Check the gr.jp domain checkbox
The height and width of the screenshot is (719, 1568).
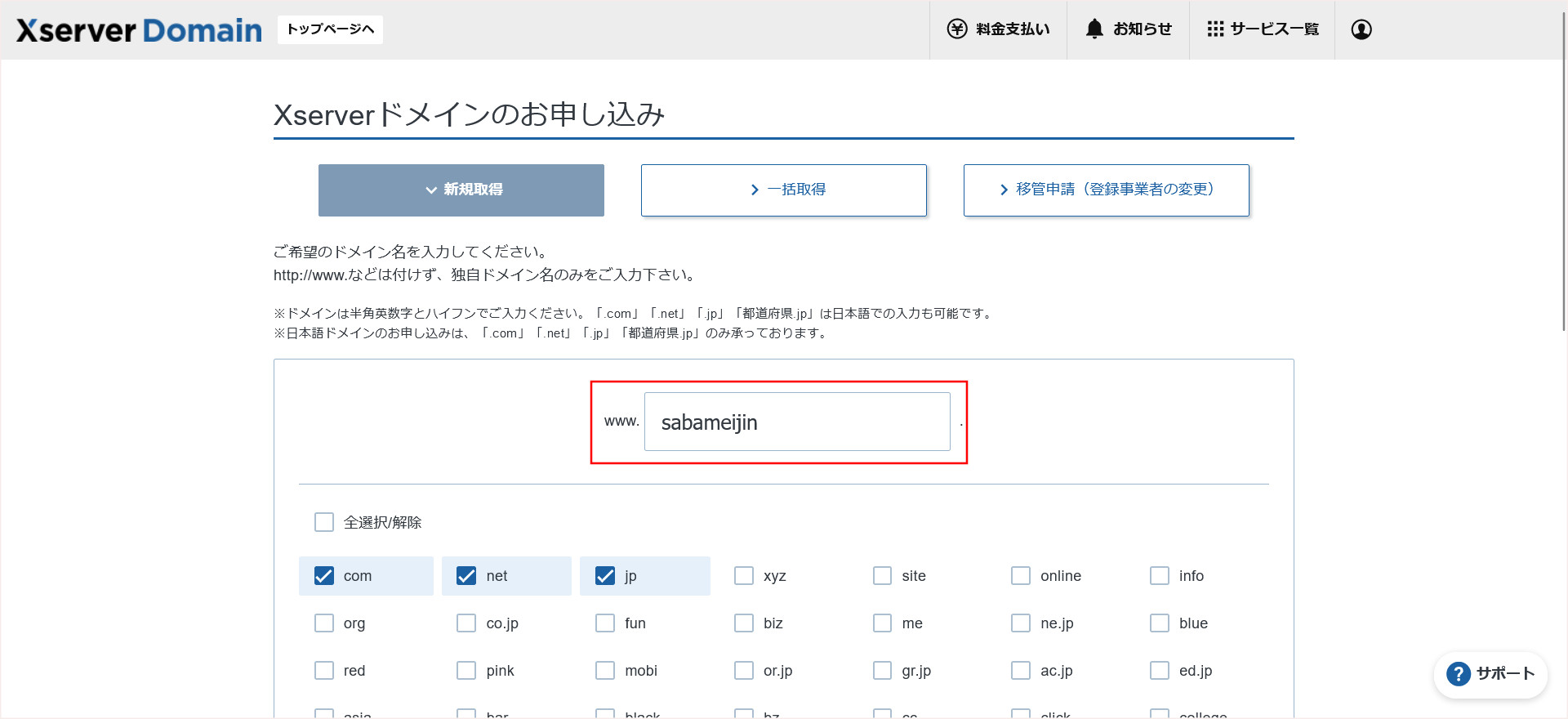883,671
